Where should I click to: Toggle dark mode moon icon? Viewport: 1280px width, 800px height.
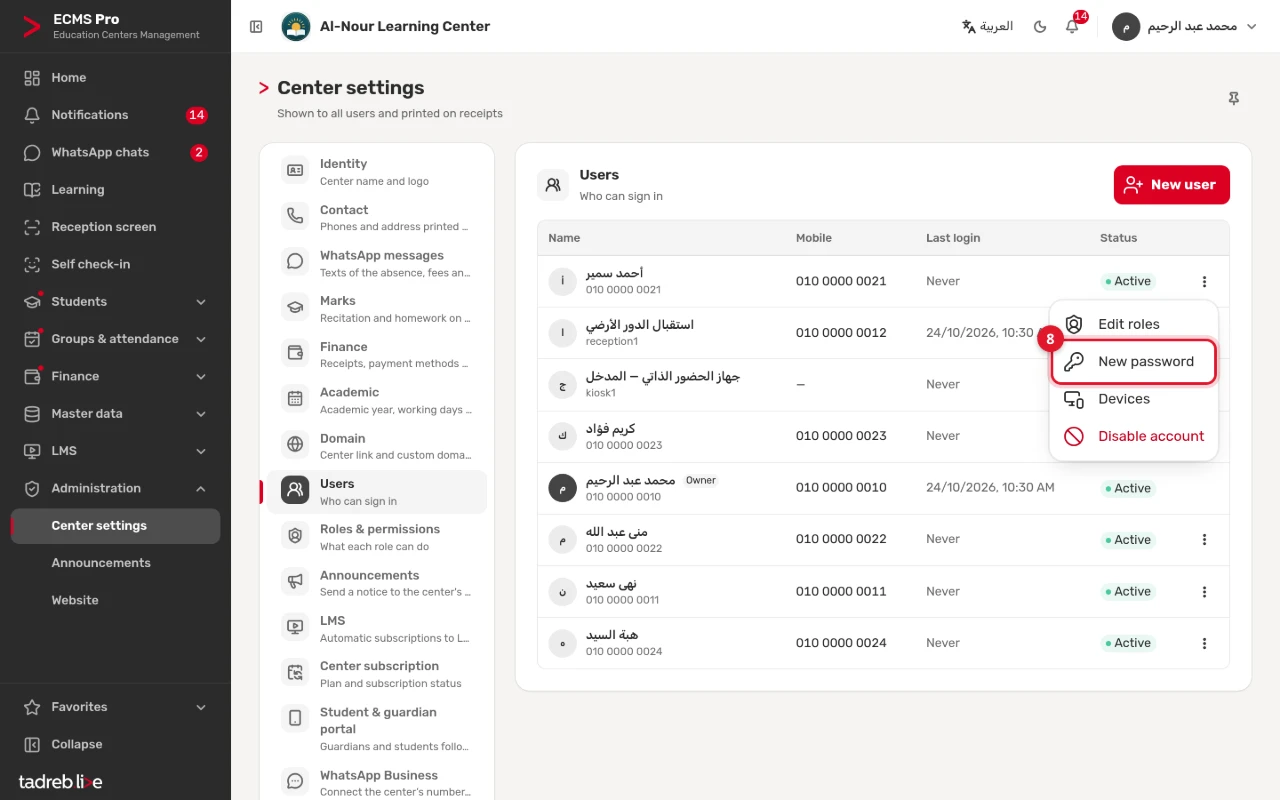click(1040, 27)
